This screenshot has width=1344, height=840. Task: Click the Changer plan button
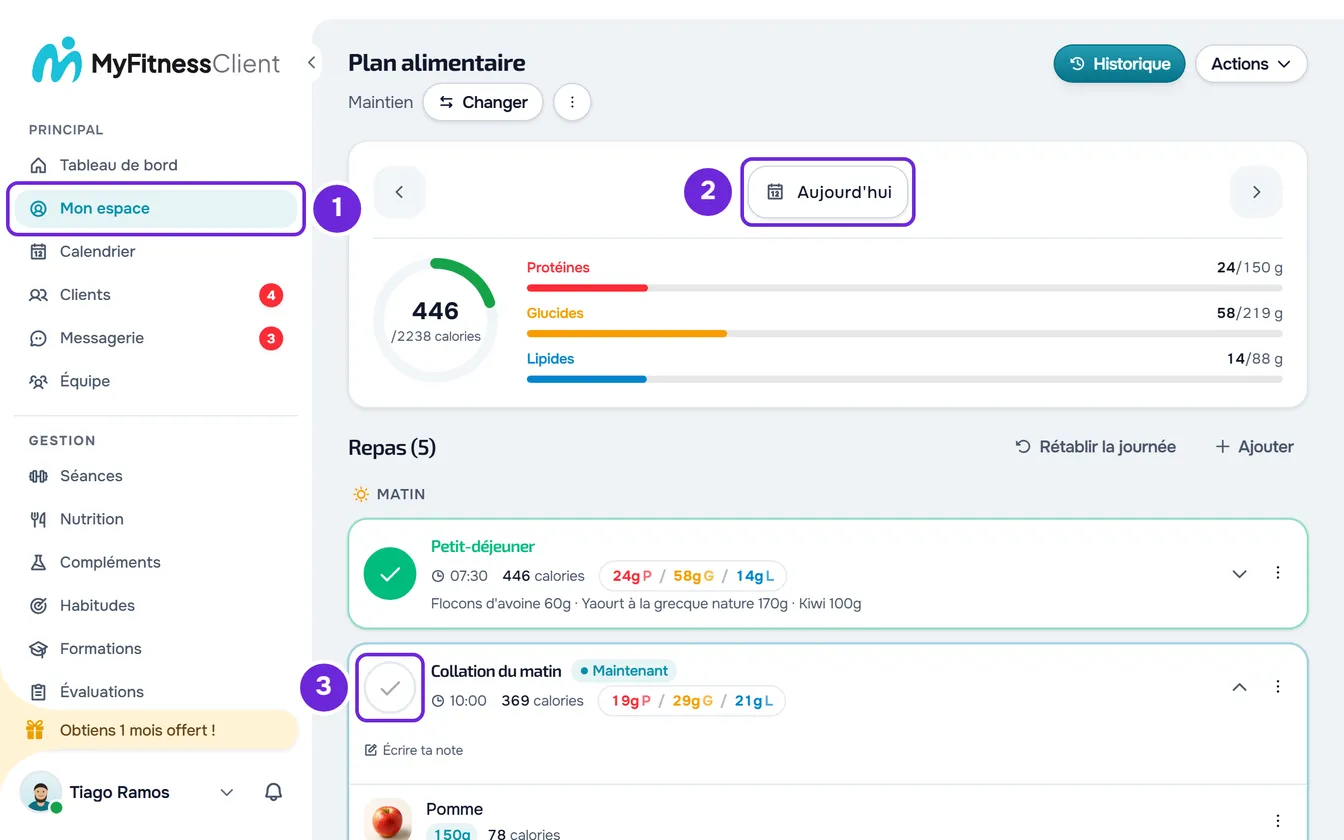coord(483,102)
